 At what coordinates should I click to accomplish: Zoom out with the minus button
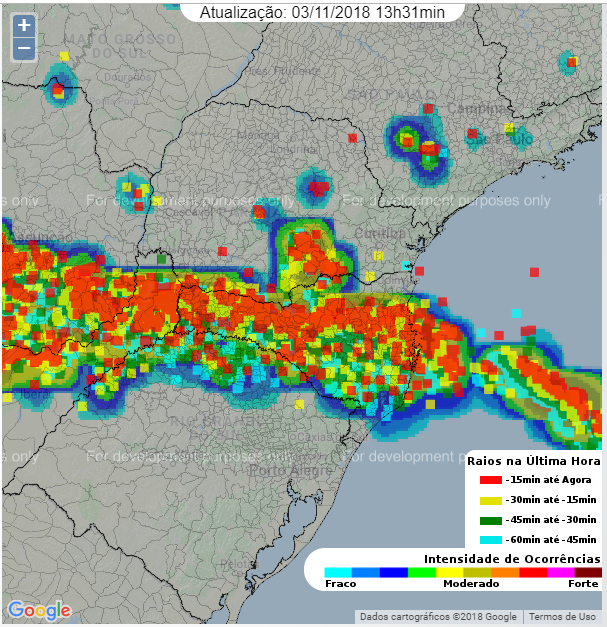click(x=24, y=48)
